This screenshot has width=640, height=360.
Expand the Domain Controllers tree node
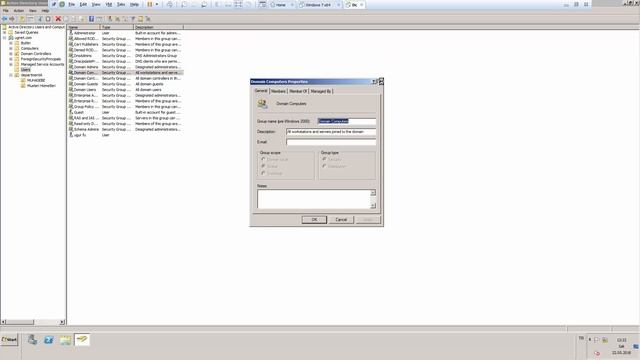click(11, 53)
